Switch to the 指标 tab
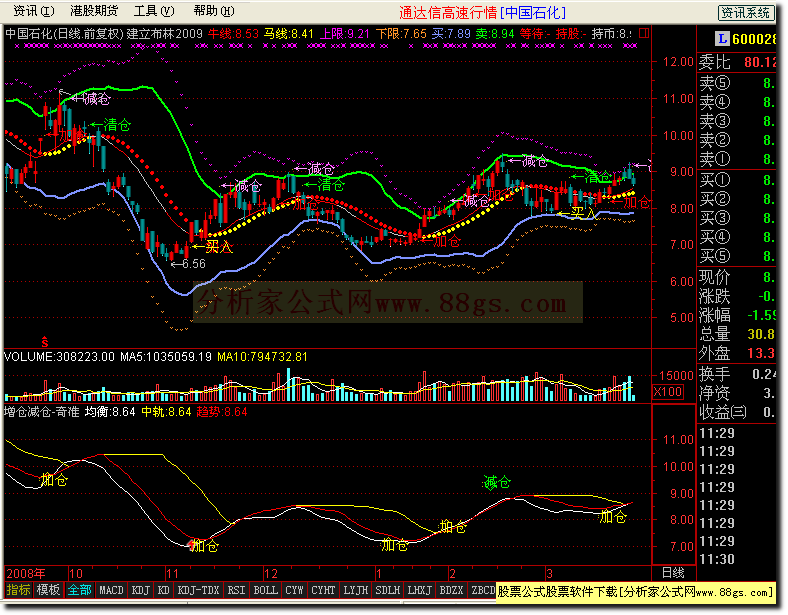Viewport: 788px width, 615px height. tap(19, 590)
